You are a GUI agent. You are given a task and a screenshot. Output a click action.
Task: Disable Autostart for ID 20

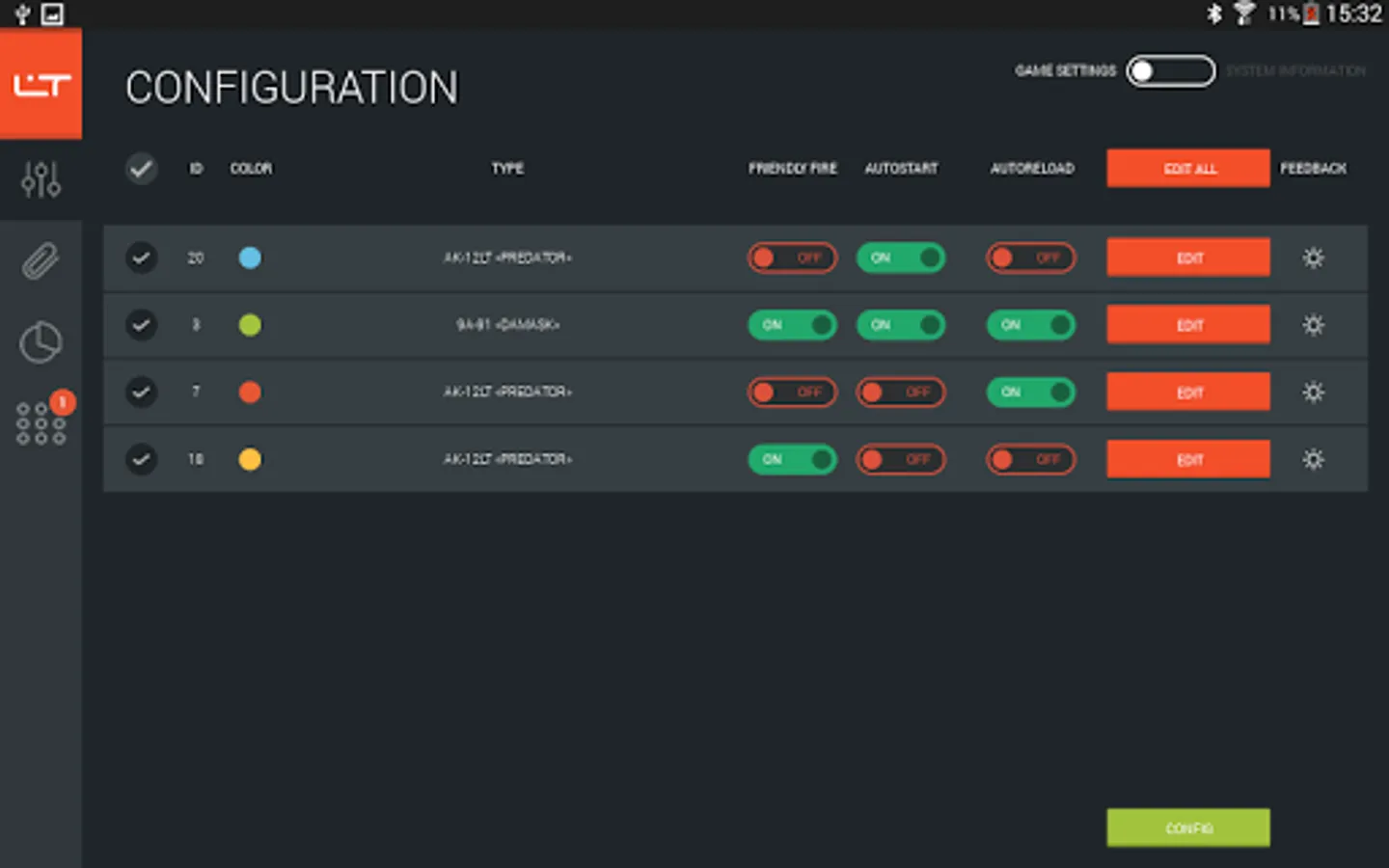901,258
